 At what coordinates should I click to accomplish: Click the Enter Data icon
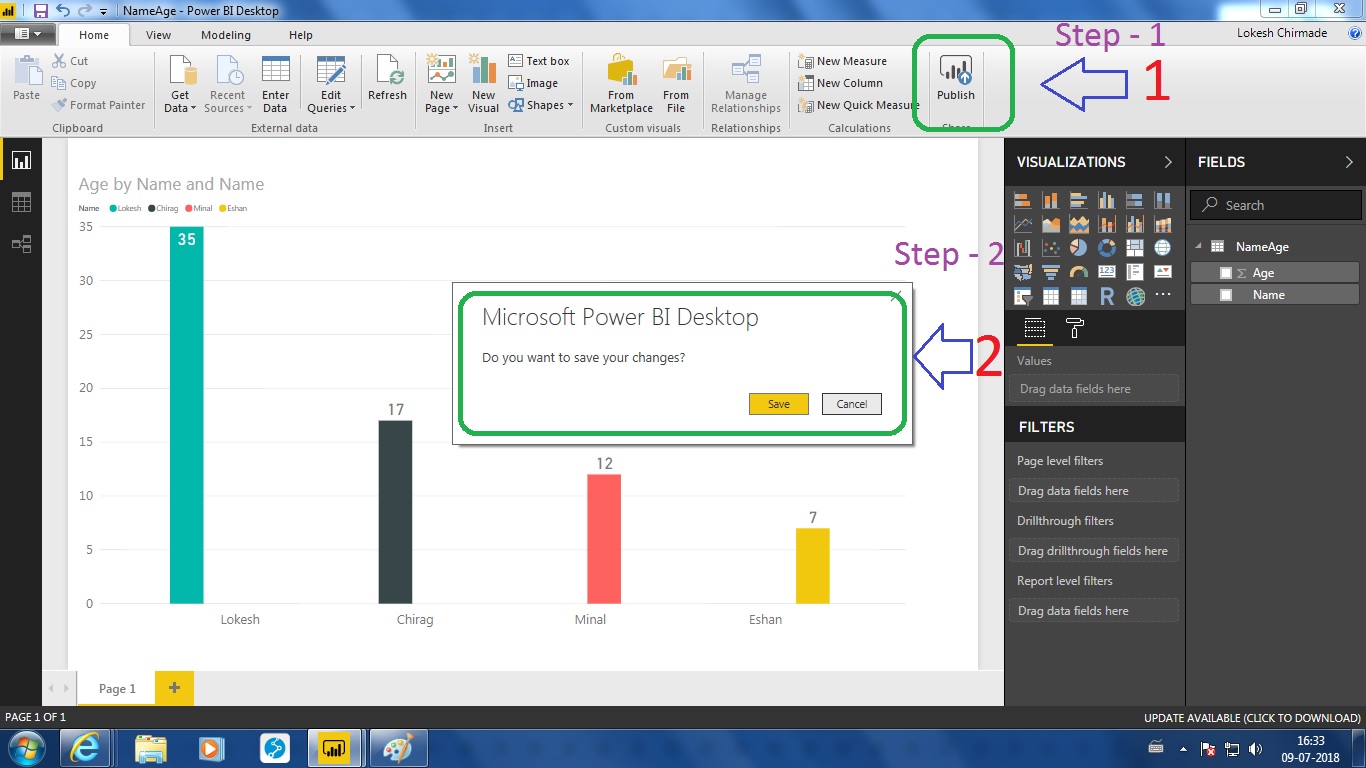pyautogui.click(x=275, y=80)
